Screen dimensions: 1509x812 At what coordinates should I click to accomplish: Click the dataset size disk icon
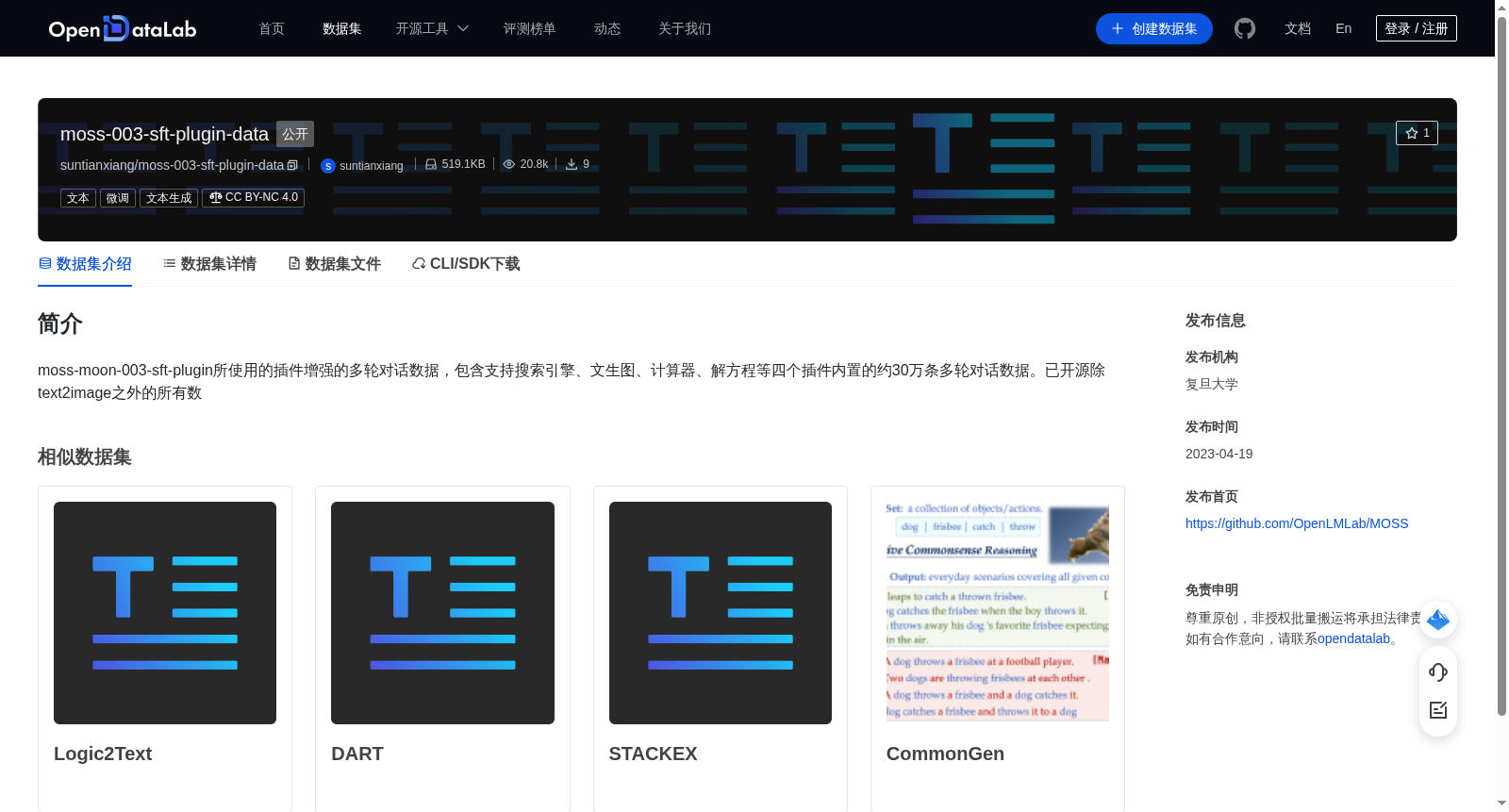[431, 164]
